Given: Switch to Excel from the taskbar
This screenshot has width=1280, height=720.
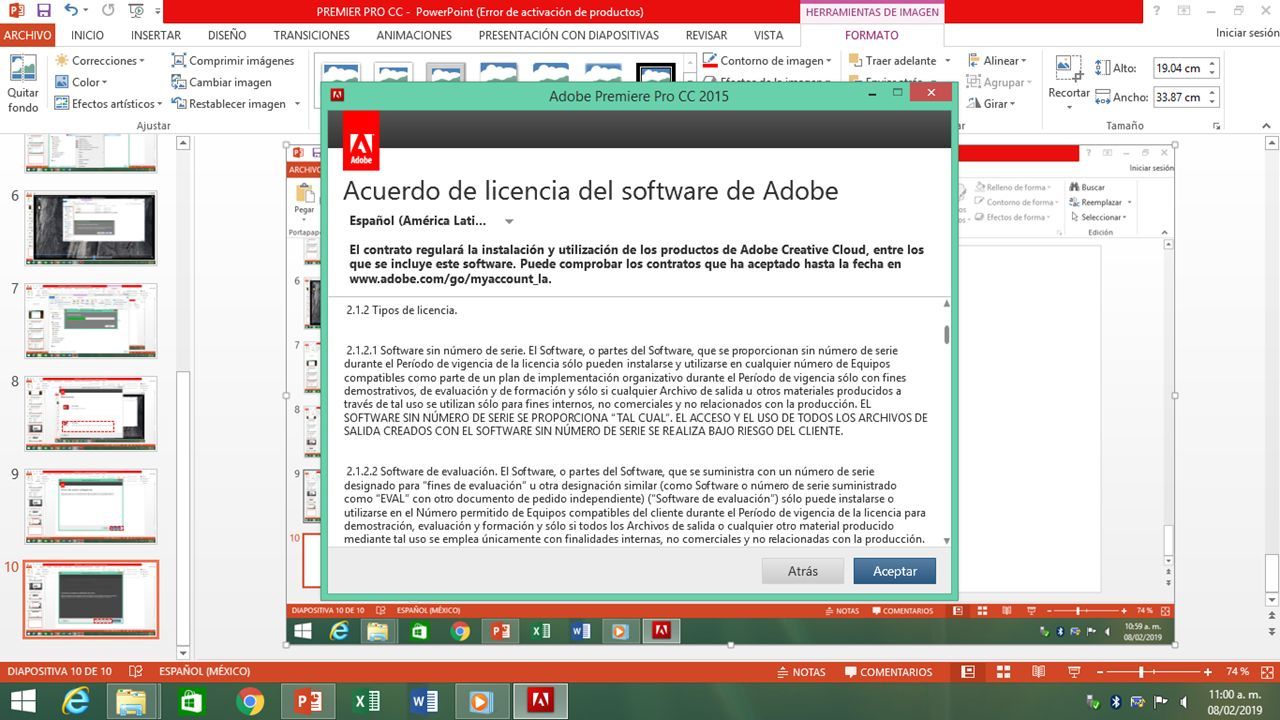Looking at the screenshot, I should pos(367,701).
